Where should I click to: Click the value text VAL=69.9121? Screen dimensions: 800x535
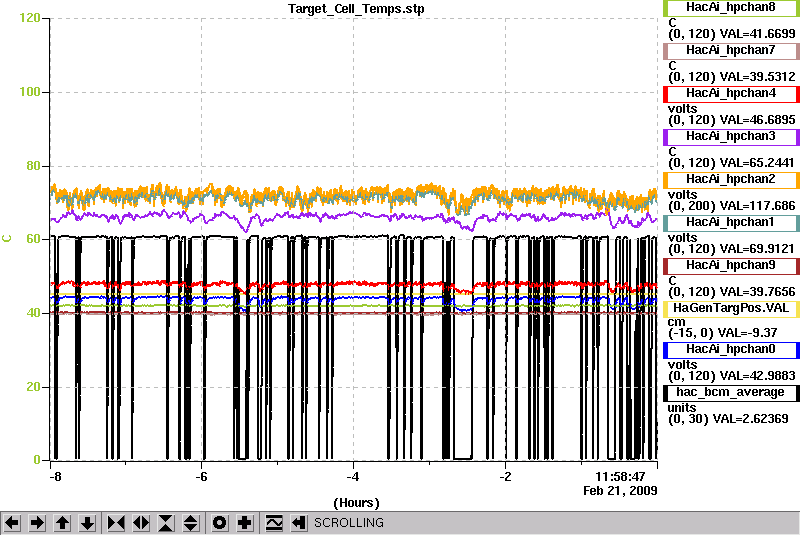pyautogui.click(x=757, y=249)
